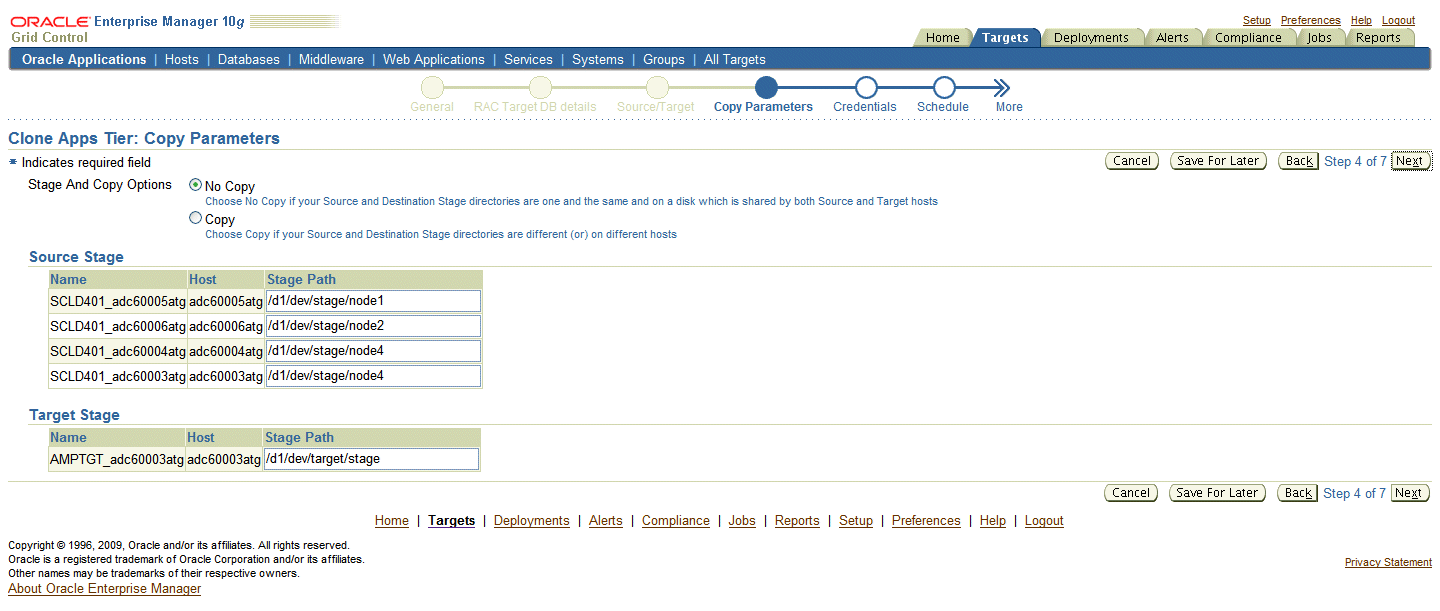Open the Jobs tab
This screenshot has width=1440, height=611.
1319,38
